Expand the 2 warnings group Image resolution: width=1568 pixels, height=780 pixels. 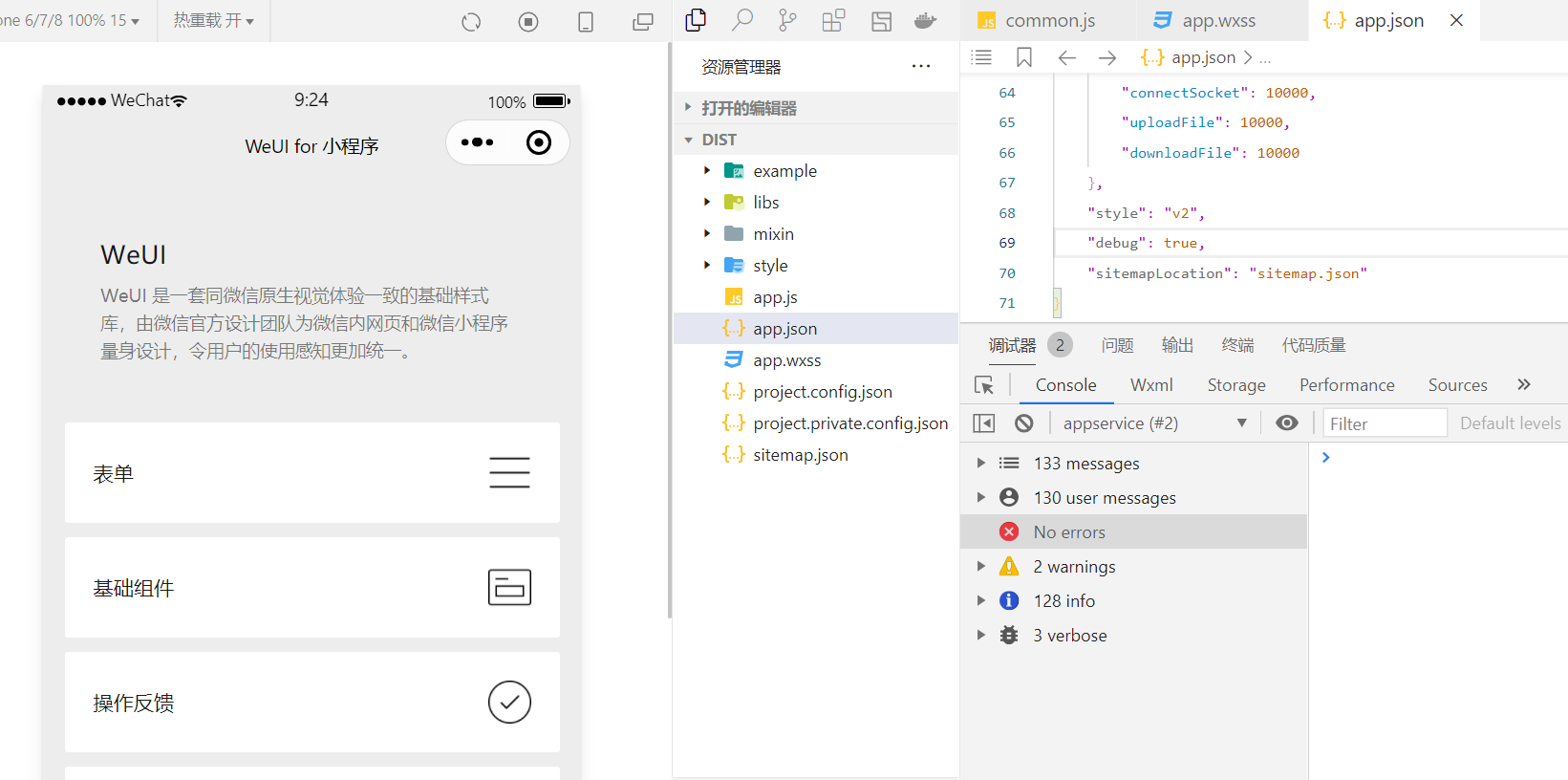[980, 566]
